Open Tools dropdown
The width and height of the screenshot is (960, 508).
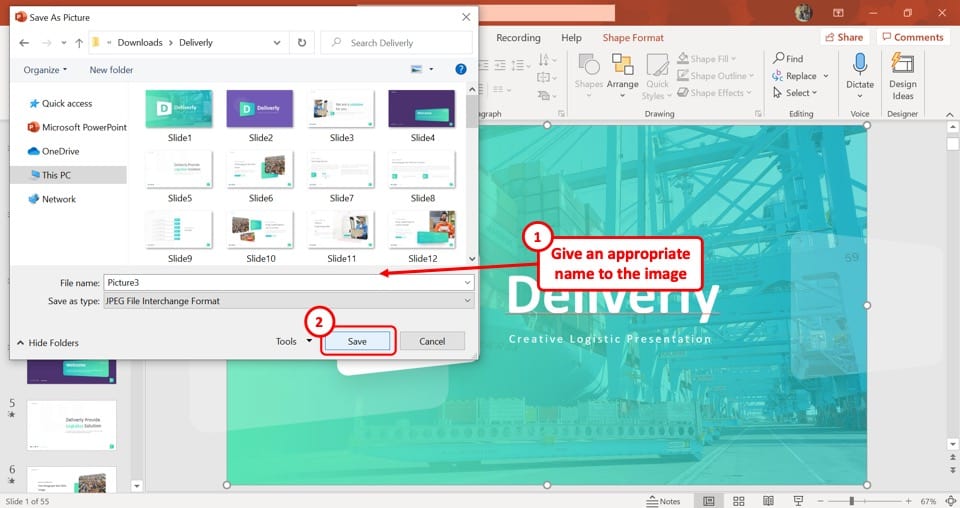pos(294,342)
